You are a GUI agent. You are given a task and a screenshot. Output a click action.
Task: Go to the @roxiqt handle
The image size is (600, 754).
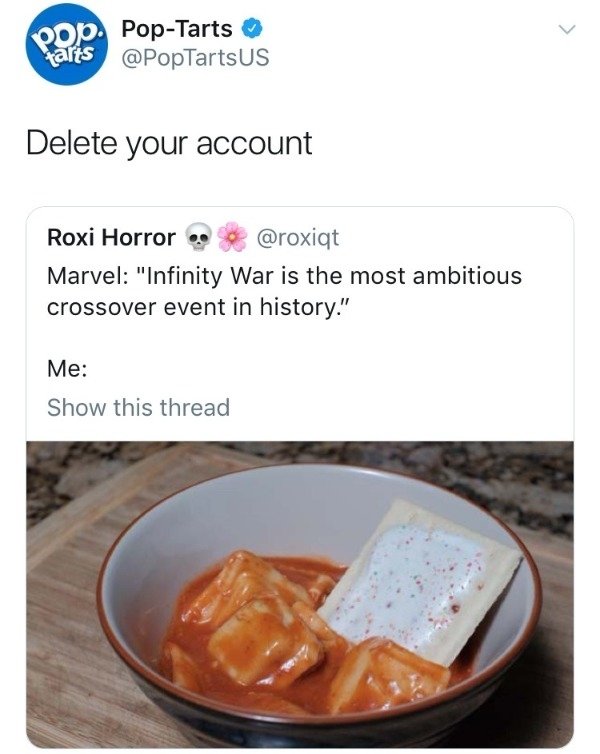click(298, 237)
